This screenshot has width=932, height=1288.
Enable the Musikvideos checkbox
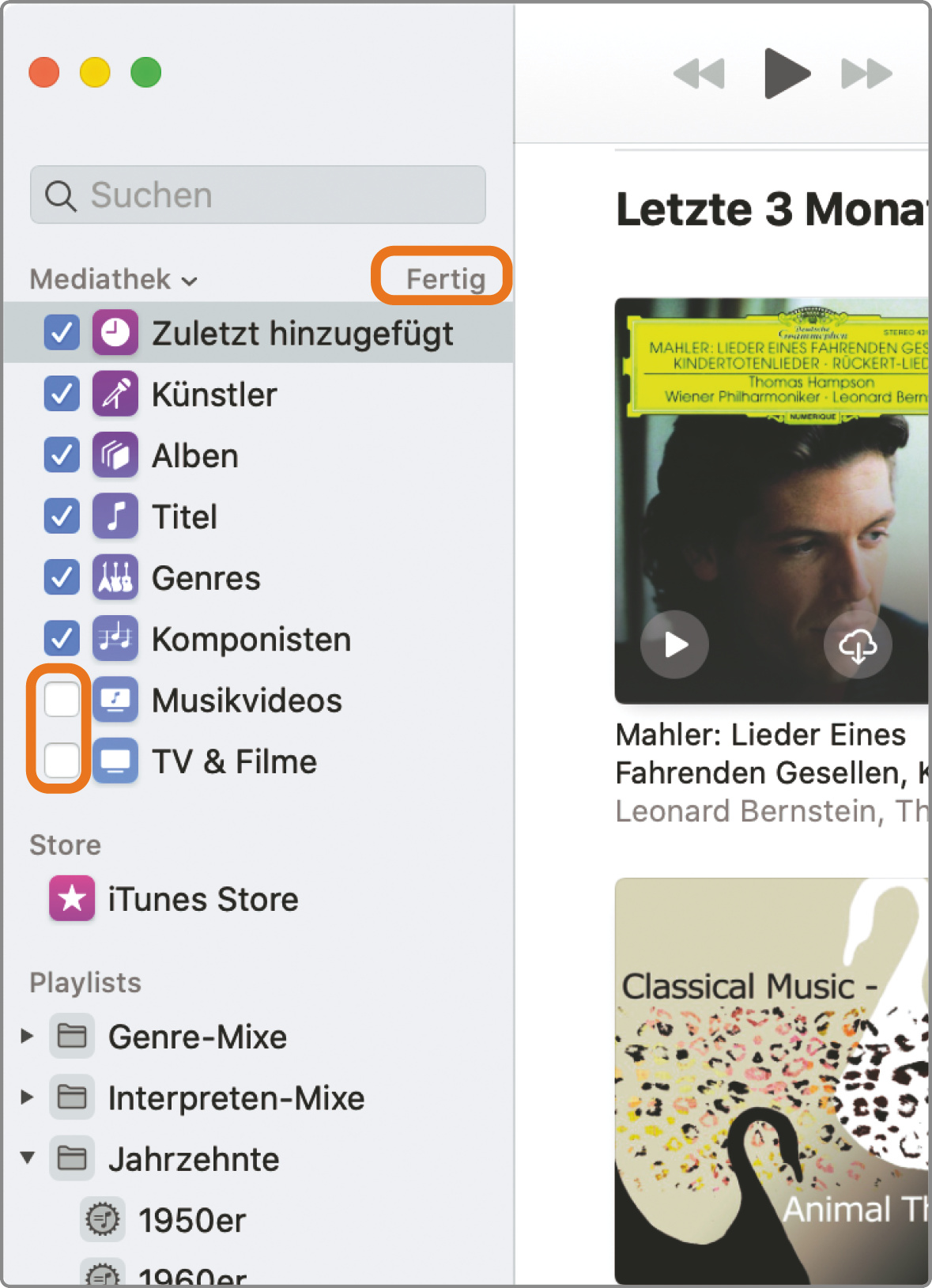62,700
